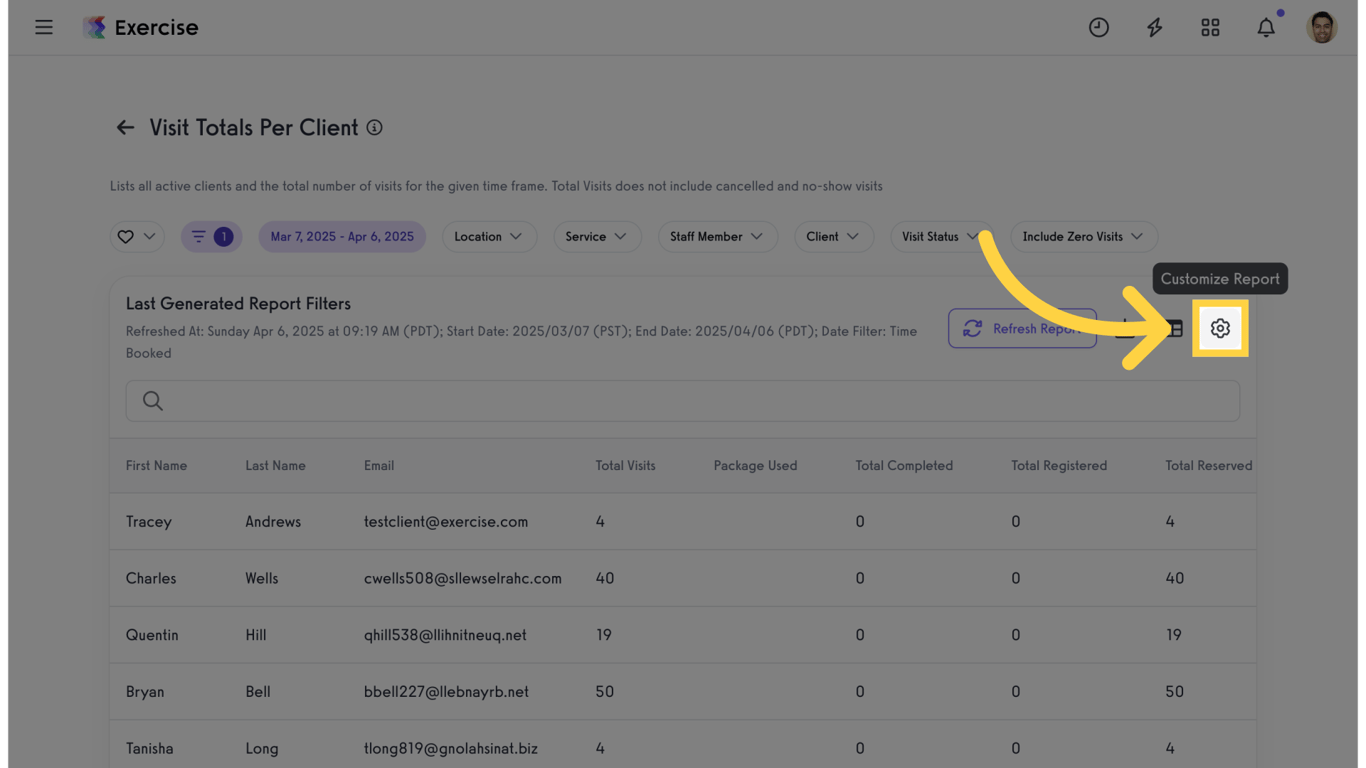Screen dimensions: 1366x768
Task: Open recent history via the clock icon
Action: [x=1098, y=27]
